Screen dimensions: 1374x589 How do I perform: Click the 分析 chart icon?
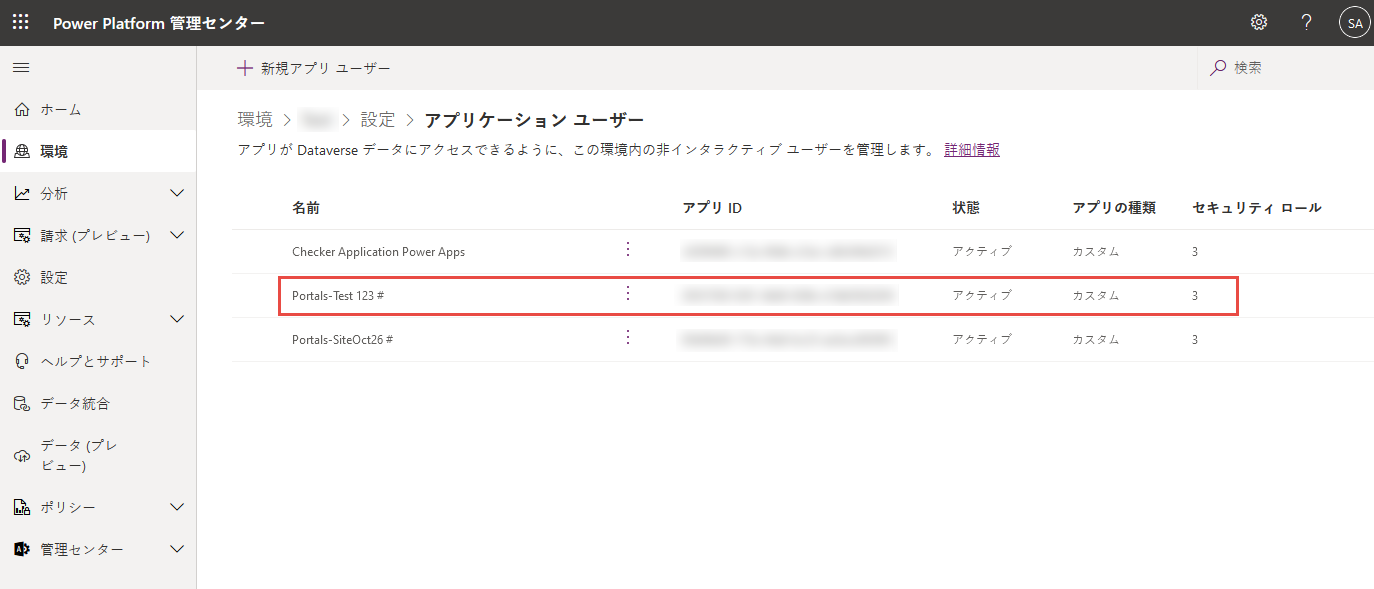22,193
